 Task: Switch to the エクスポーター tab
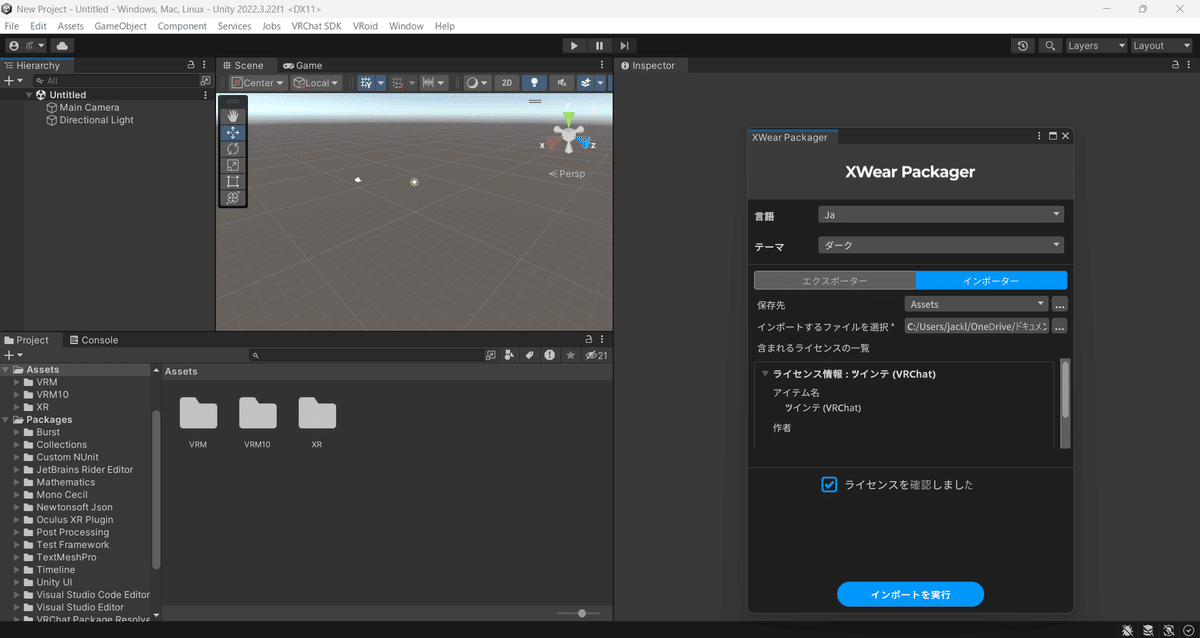tap(835, 281)
